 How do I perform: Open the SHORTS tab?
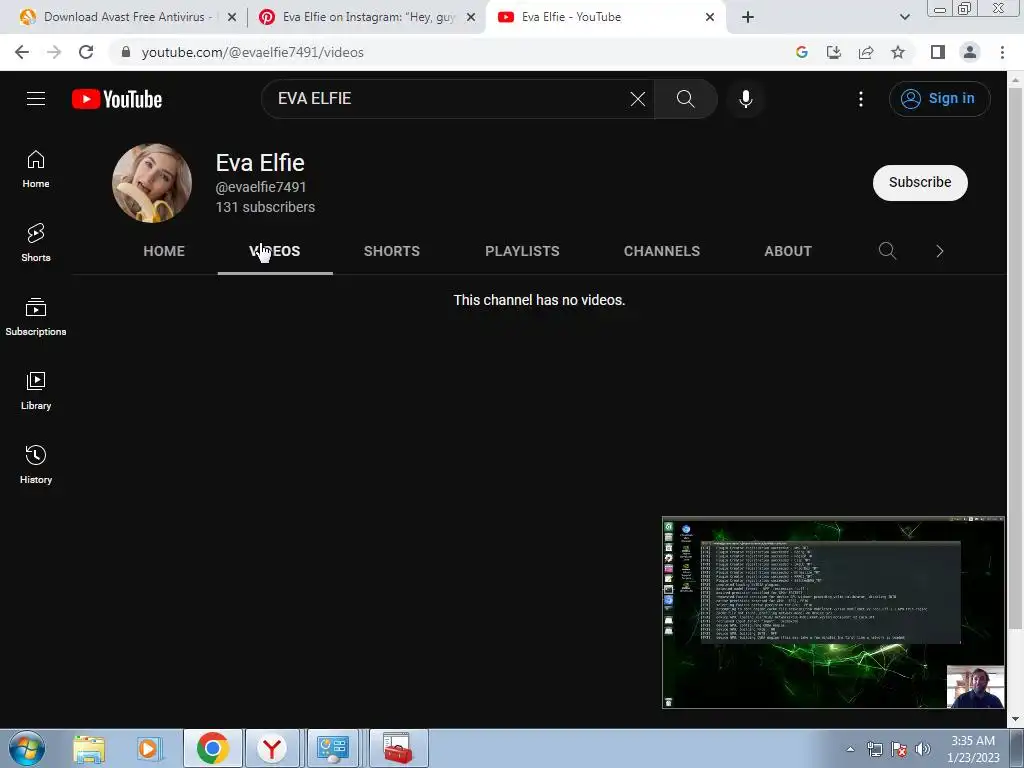pyautogui.click(x=392, y=251)
